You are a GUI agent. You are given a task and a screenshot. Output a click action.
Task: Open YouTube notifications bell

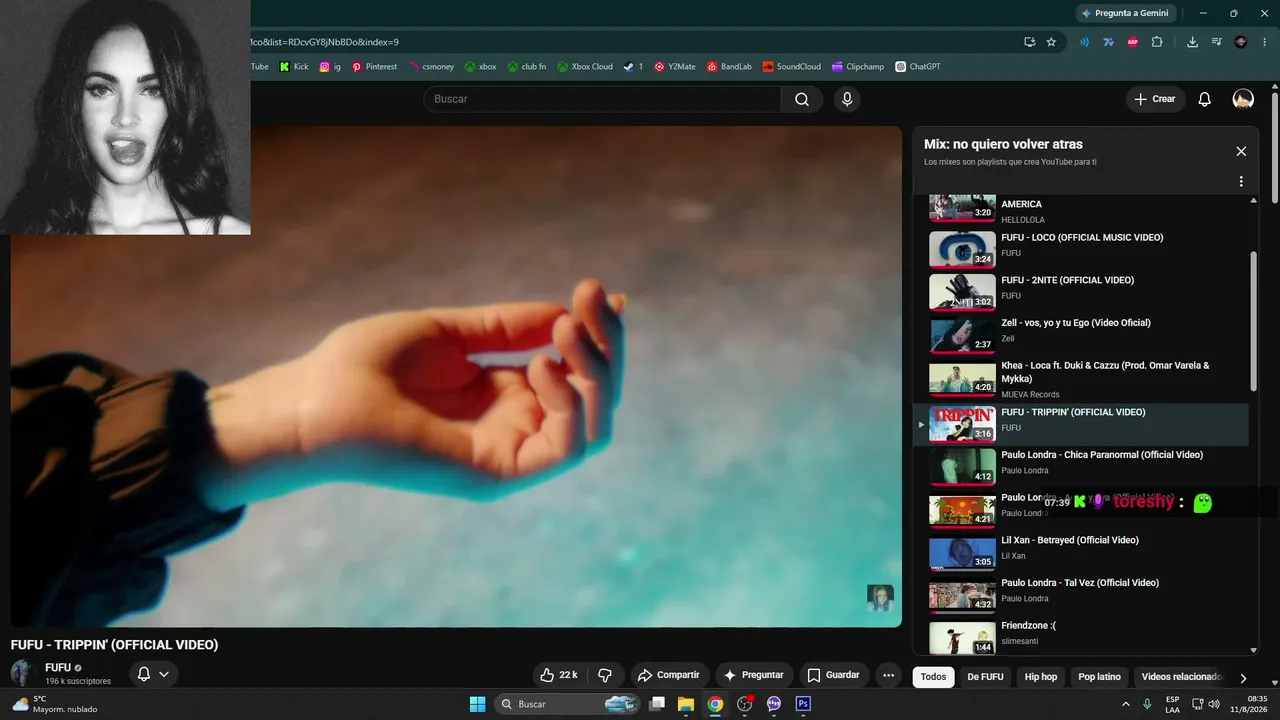coord(1205,99)
